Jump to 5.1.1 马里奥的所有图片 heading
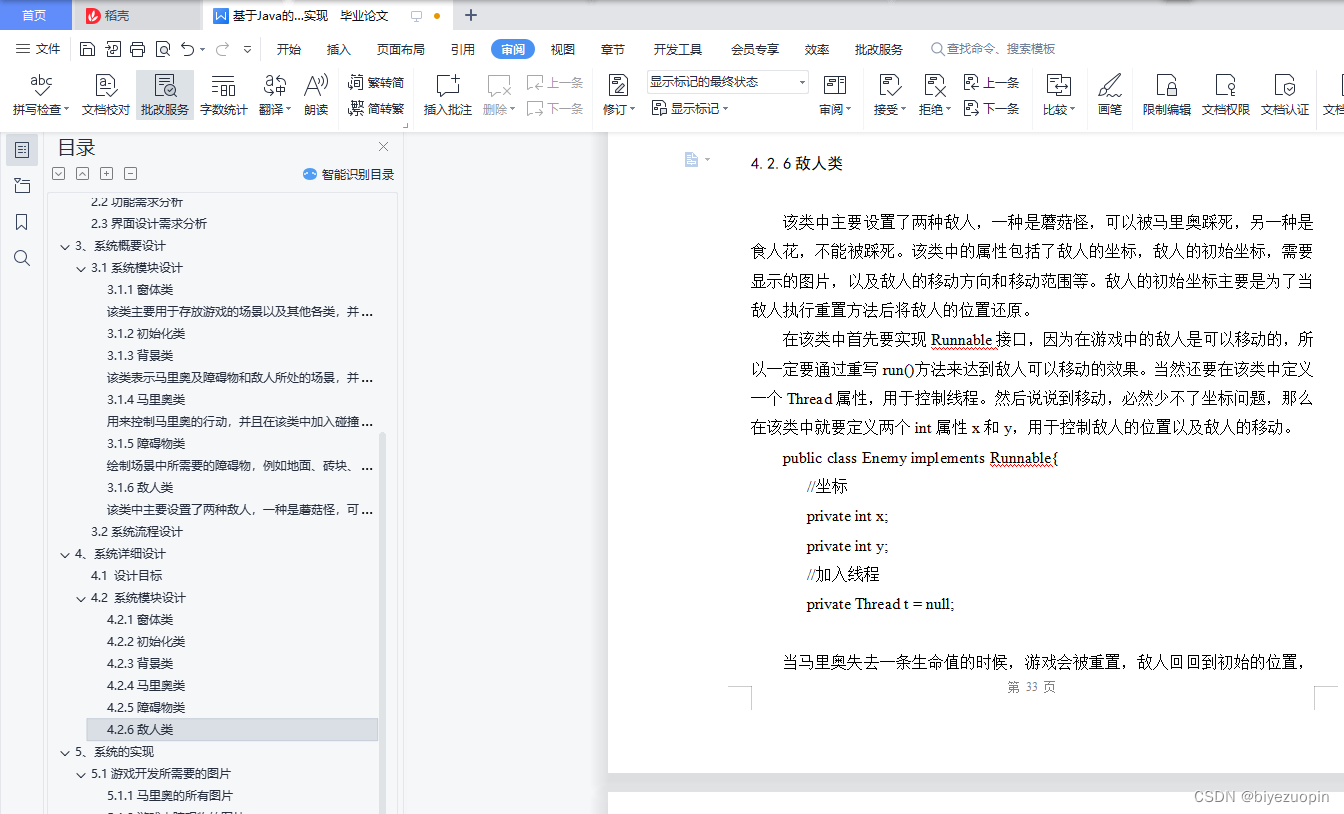Viewport: 1344px width, 814px height. 170,796
